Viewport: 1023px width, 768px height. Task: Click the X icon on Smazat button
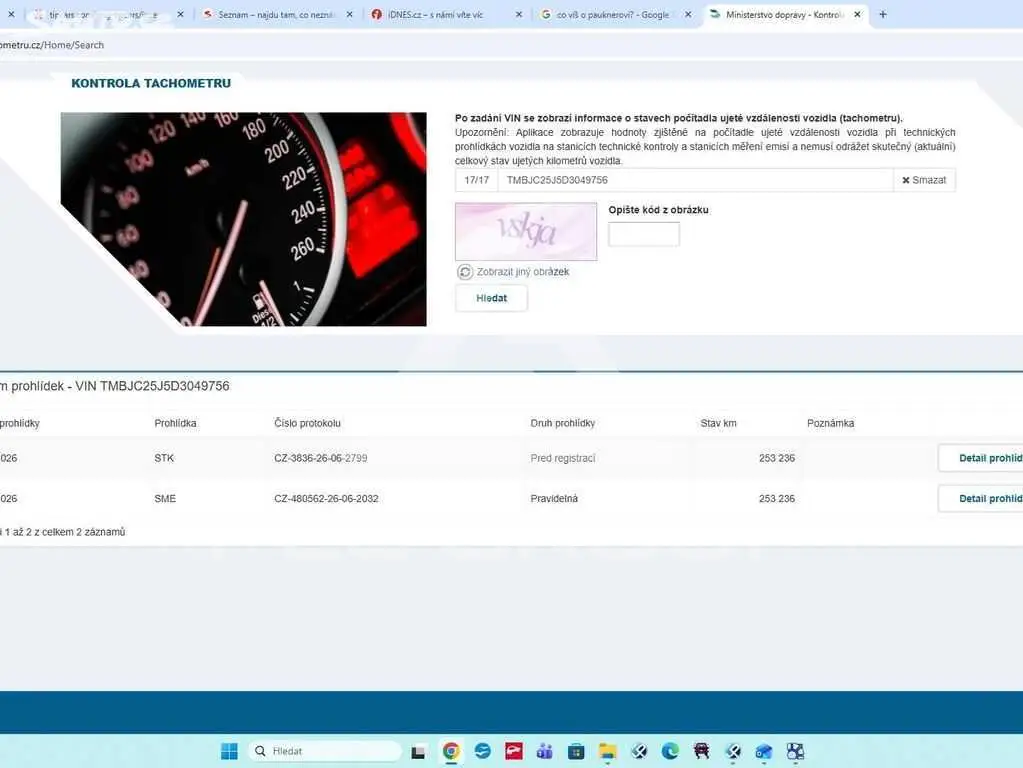coord(906,180)
